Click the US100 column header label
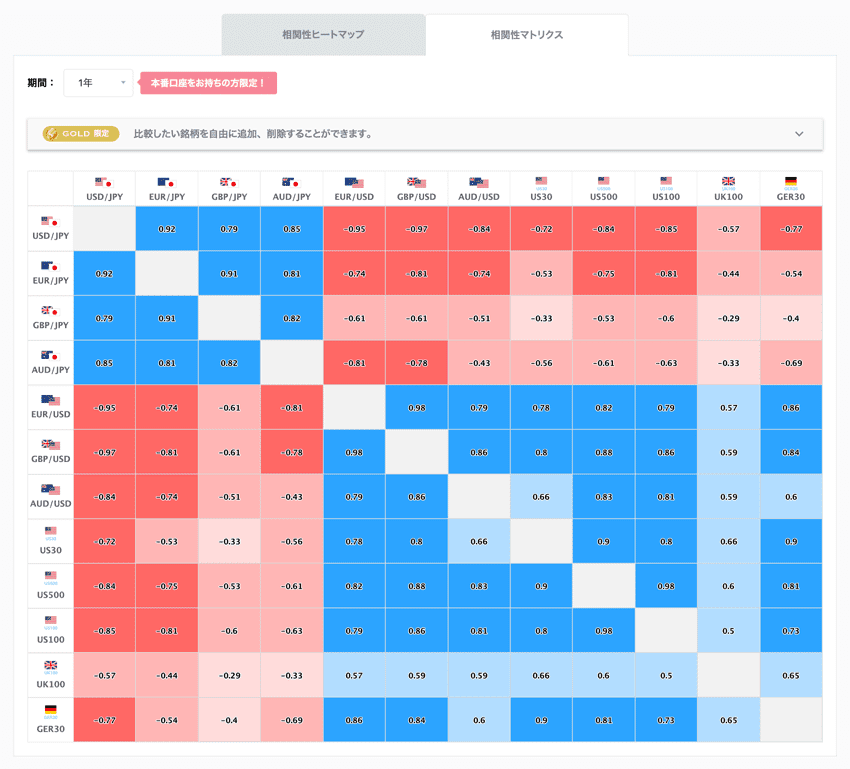Screen dimensions: 850x769 click(666, 196)
